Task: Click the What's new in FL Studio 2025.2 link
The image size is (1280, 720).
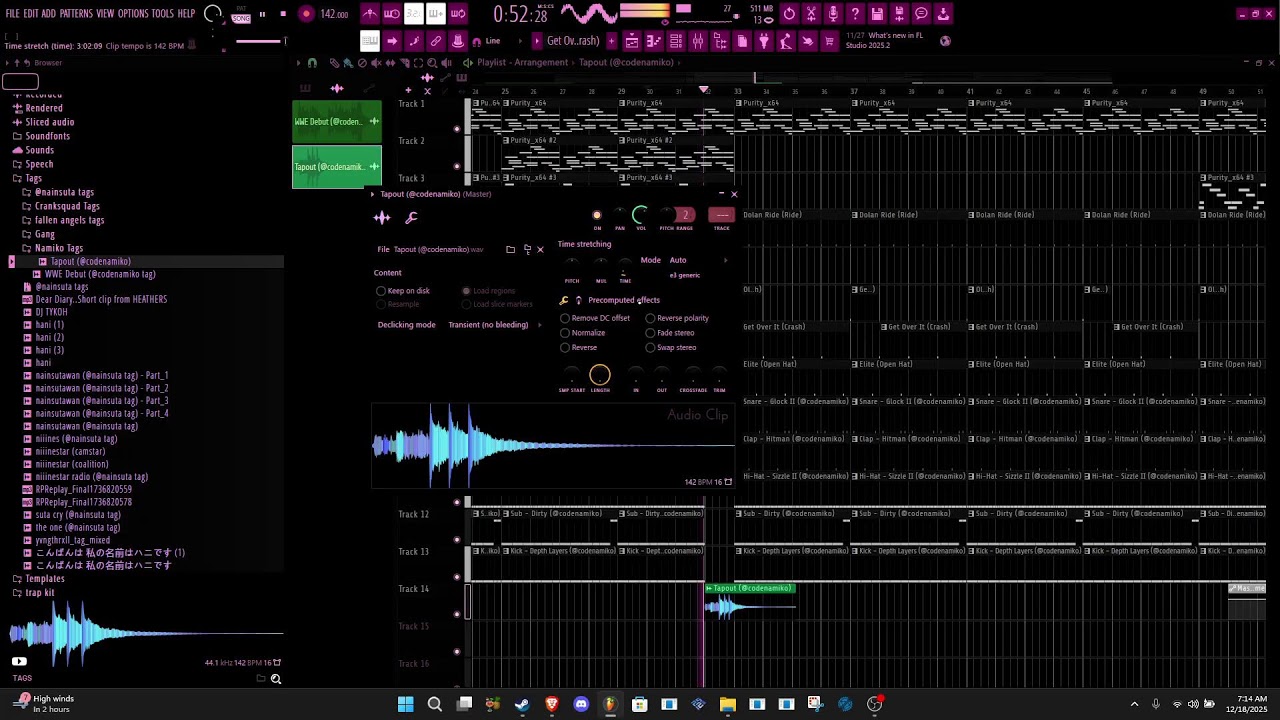Action: click(885, 41)
